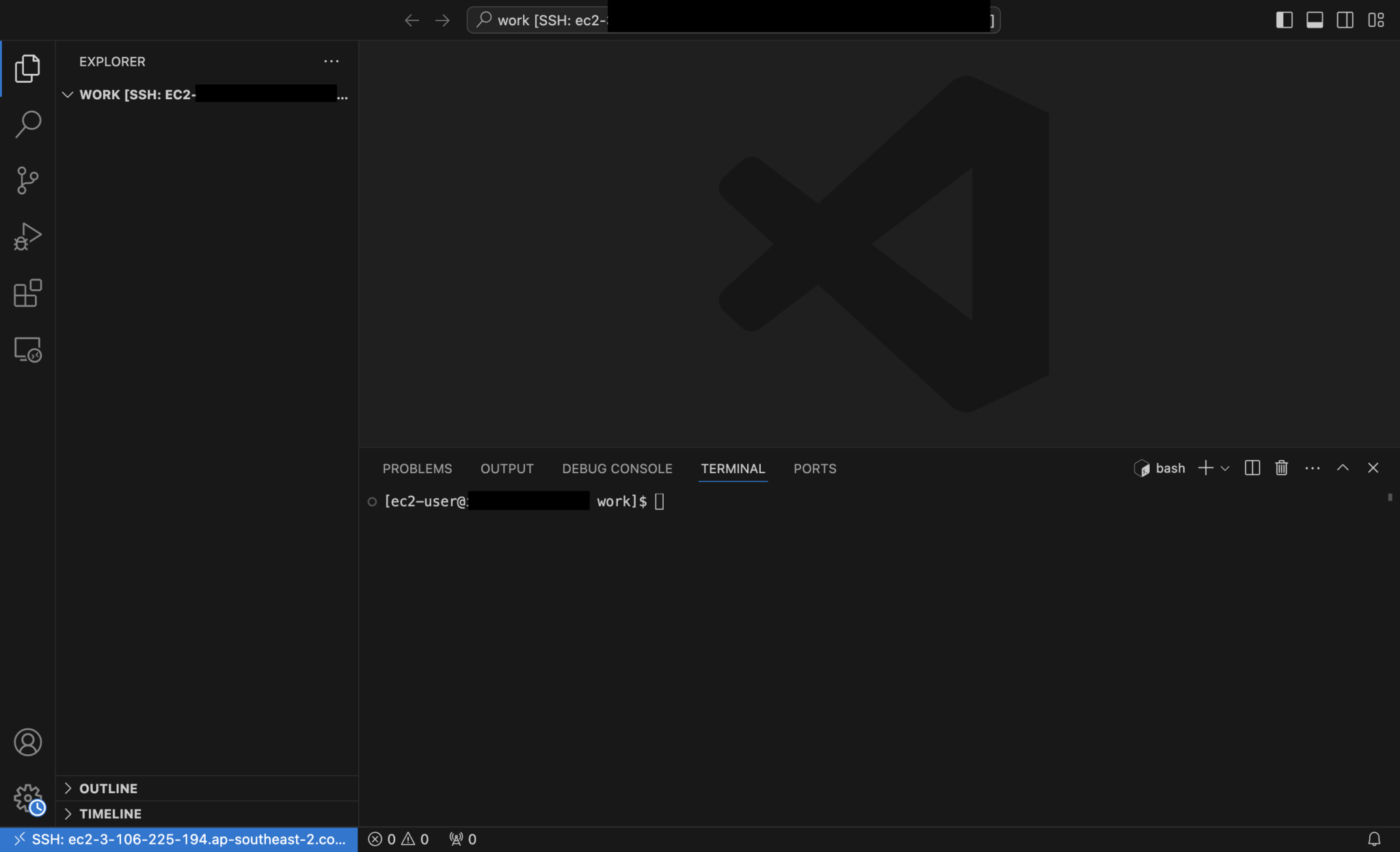The height and width of the screenshot is (852, 1400).
Task: Open the terminal profile dropdown arrow
Action: [1224, 468]
